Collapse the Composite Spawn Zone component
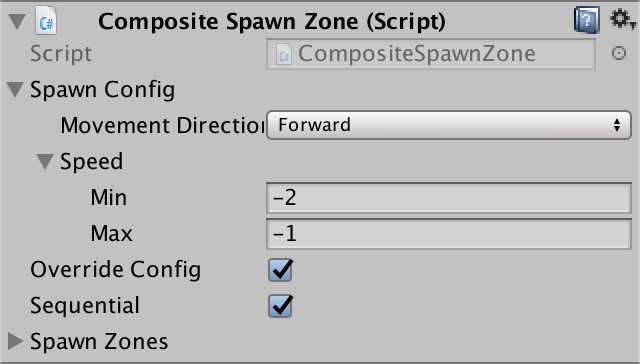Viewport: 640px width, 364px height. pos(17,21)
